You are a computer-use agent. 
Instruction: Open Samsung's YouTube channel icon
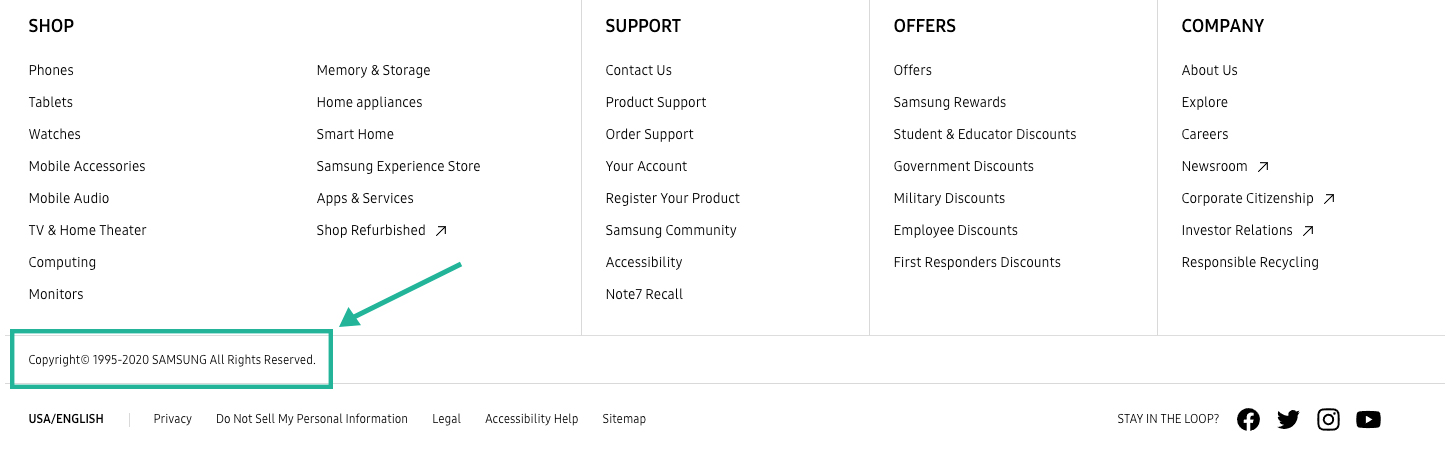(1368, 420)
